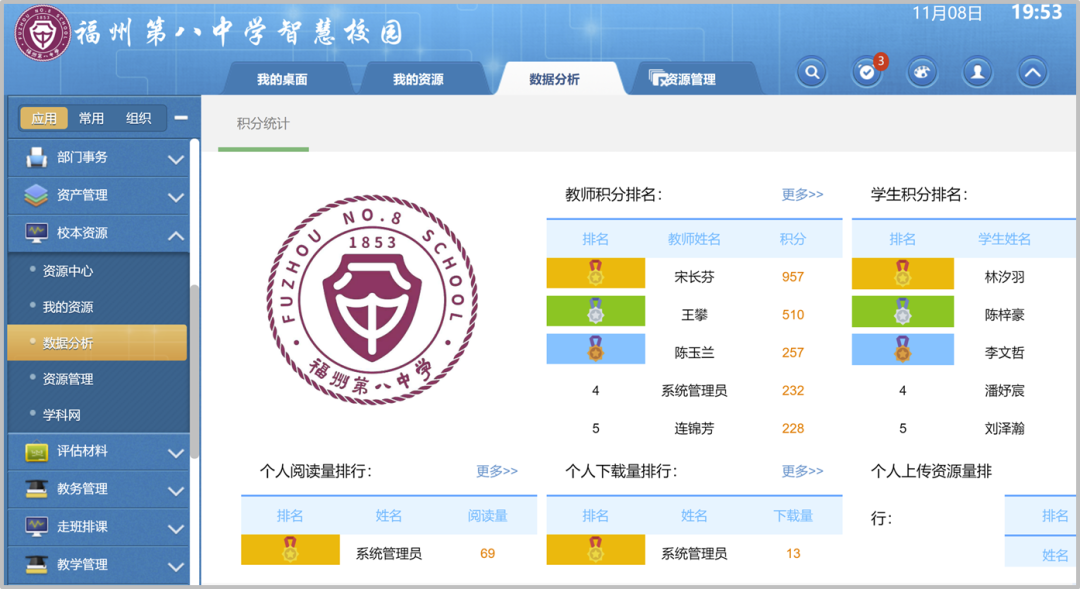Expand the 教务管理 chevron
Image resolution: width=1080 pixels, height=589 pixels.
click(176, 491)
